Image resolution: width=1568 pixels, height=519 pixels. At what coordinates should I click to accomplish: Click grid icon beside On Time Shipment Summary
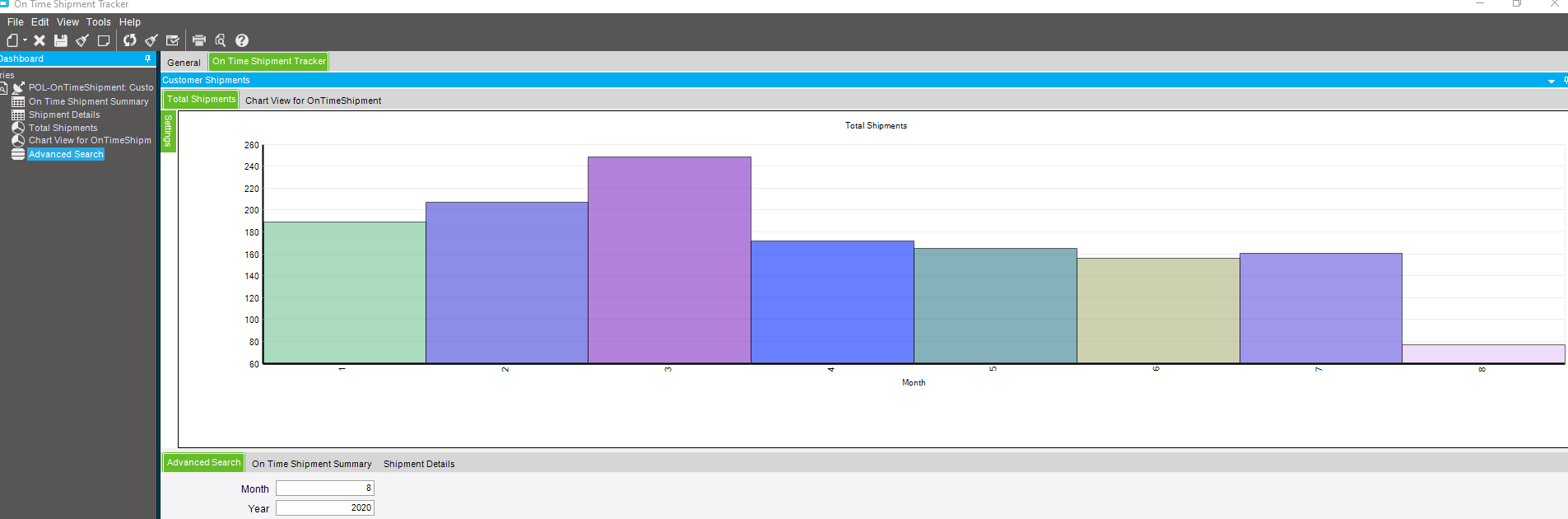[x=18, y=101]
